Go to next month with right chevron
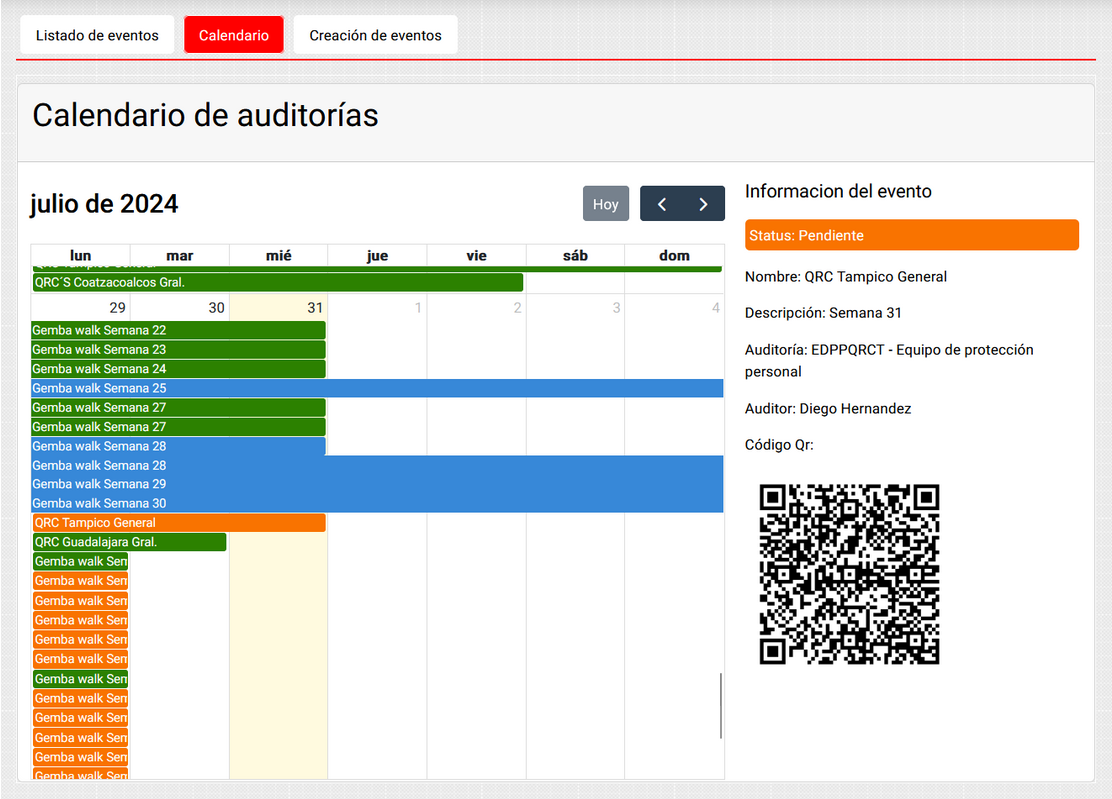This screenshot has height=799, width=1112. (x=704, y=203)
